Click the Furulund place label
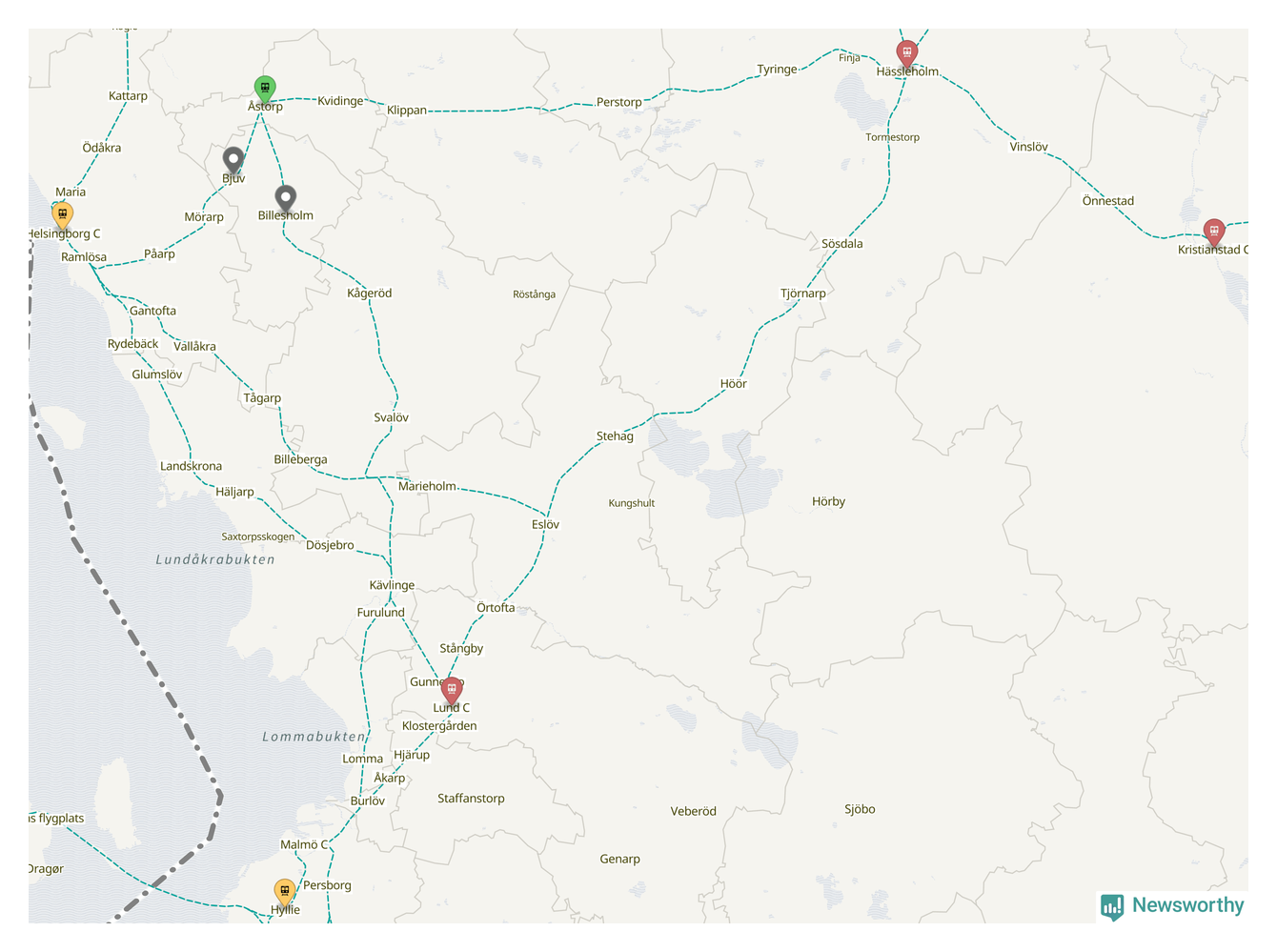 tap(380, 613)
